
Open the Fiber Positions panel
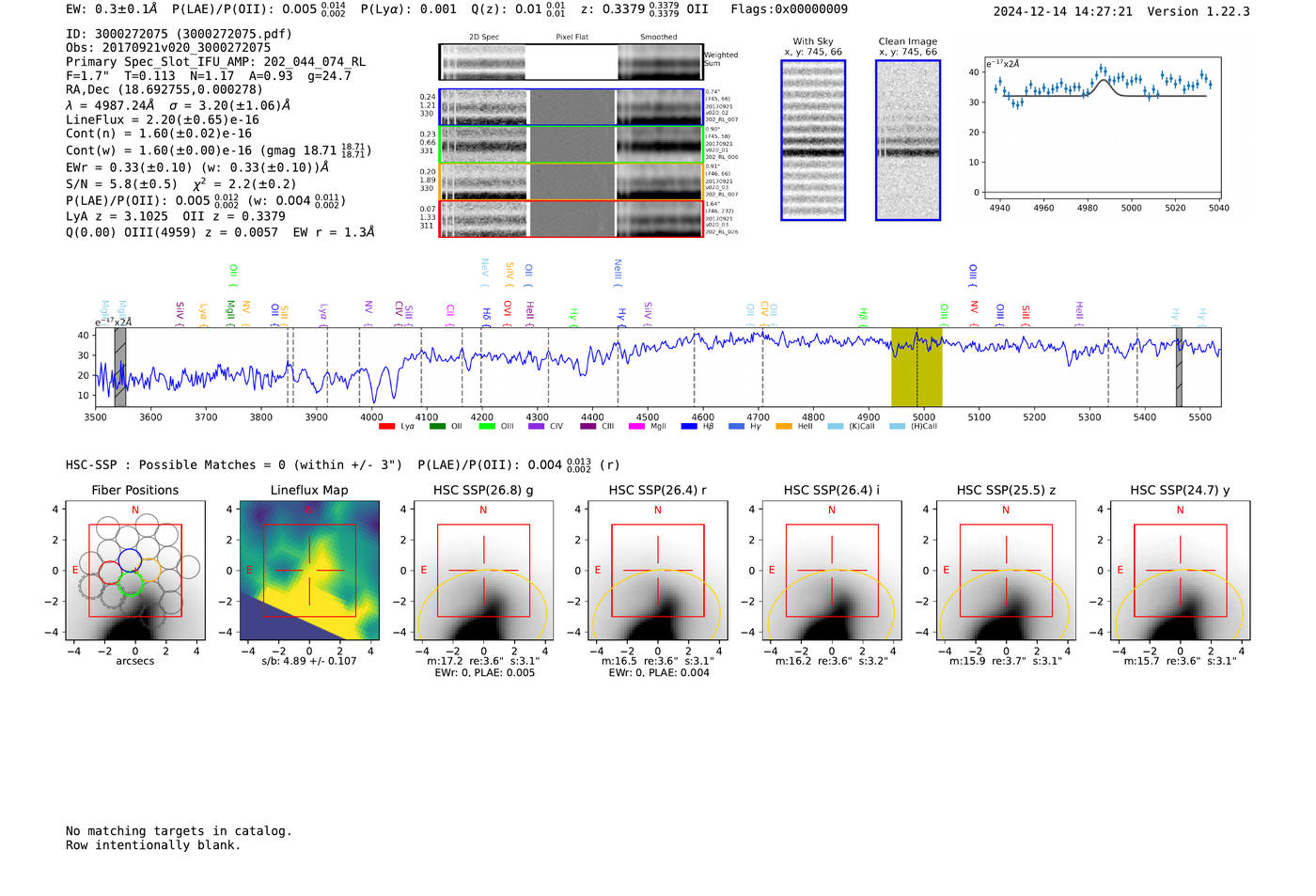pos(135,571)
